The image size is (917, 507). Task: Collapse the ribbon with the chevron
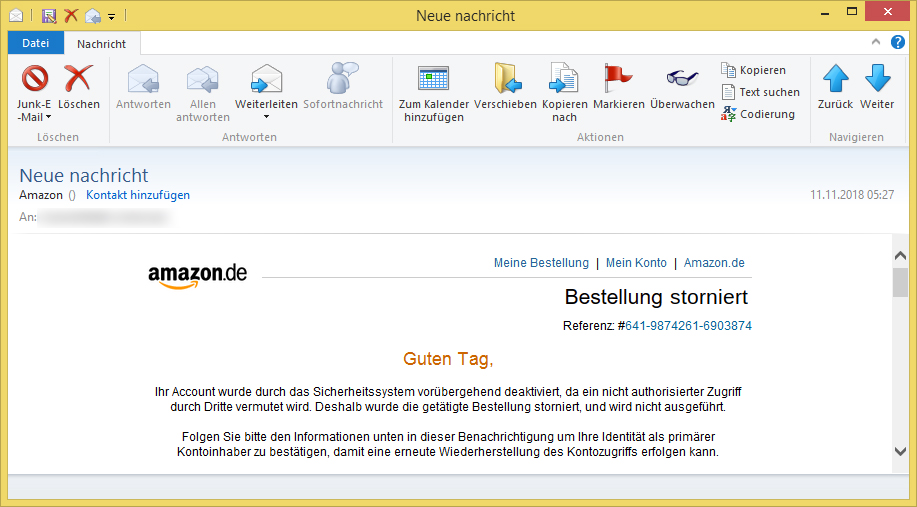pyautogui.click(x=875, y=42)
